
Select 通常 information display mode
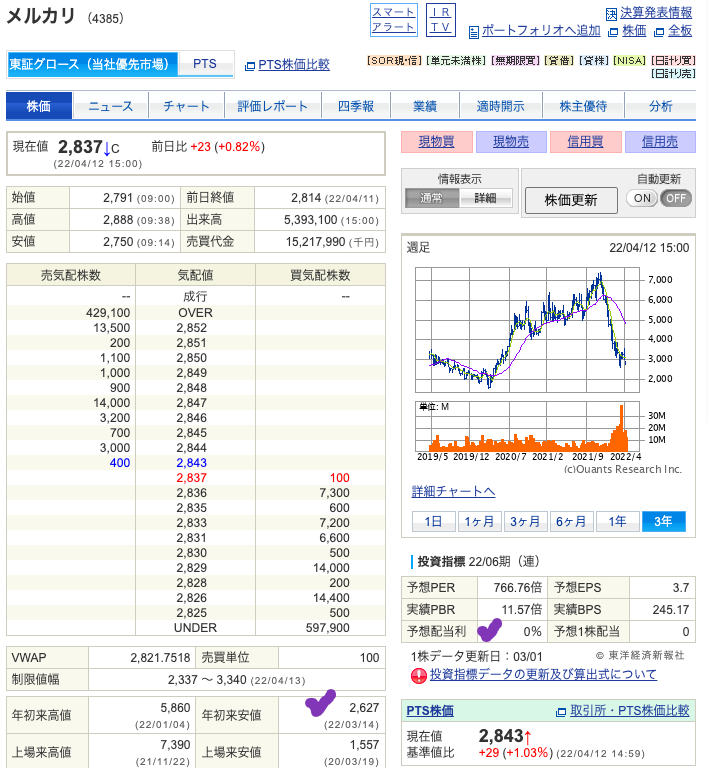[432, 198]
